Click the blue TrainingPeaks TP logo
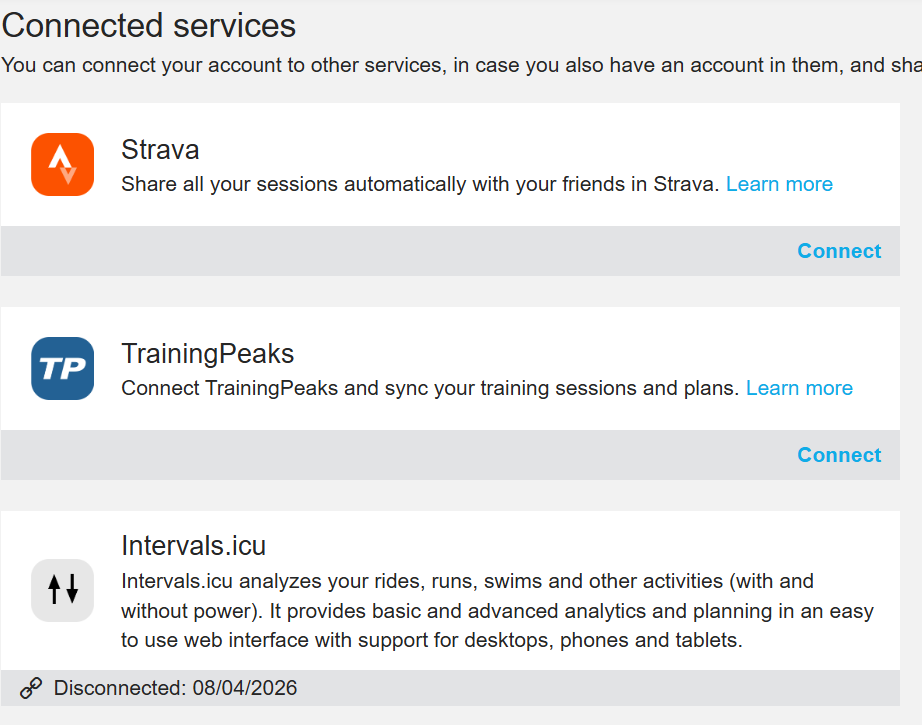922x725 pixels. 62,369
